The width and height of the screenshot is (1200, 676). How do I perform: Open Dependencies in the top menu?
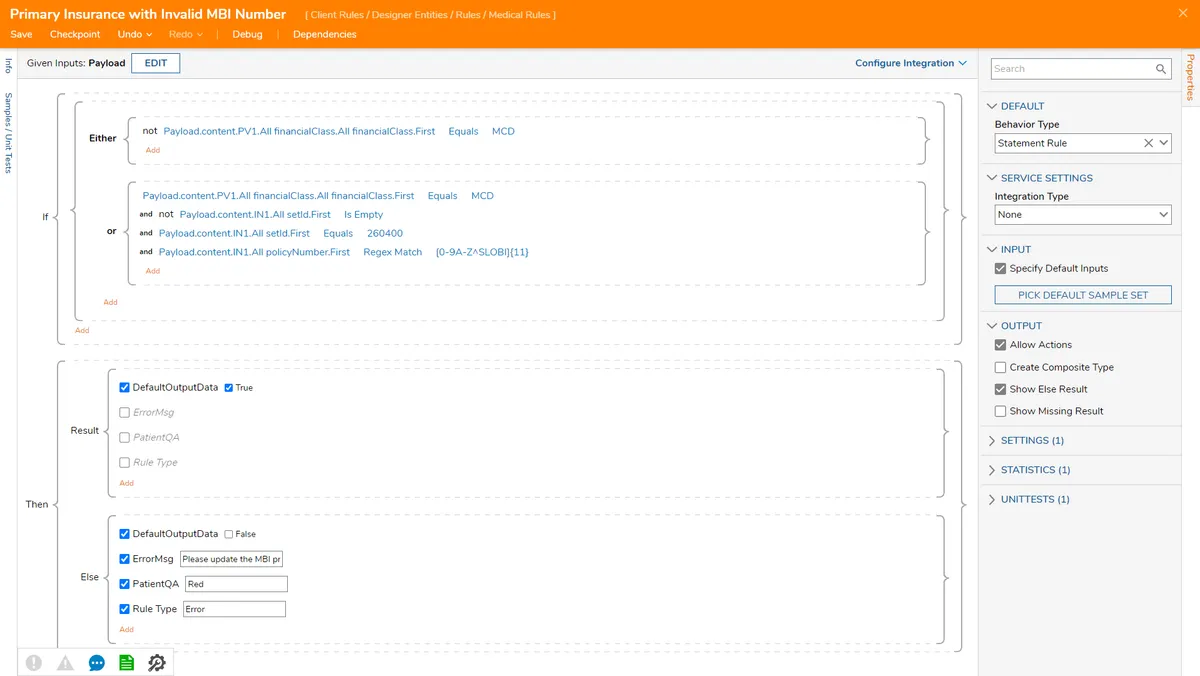(x=324, y=34)
